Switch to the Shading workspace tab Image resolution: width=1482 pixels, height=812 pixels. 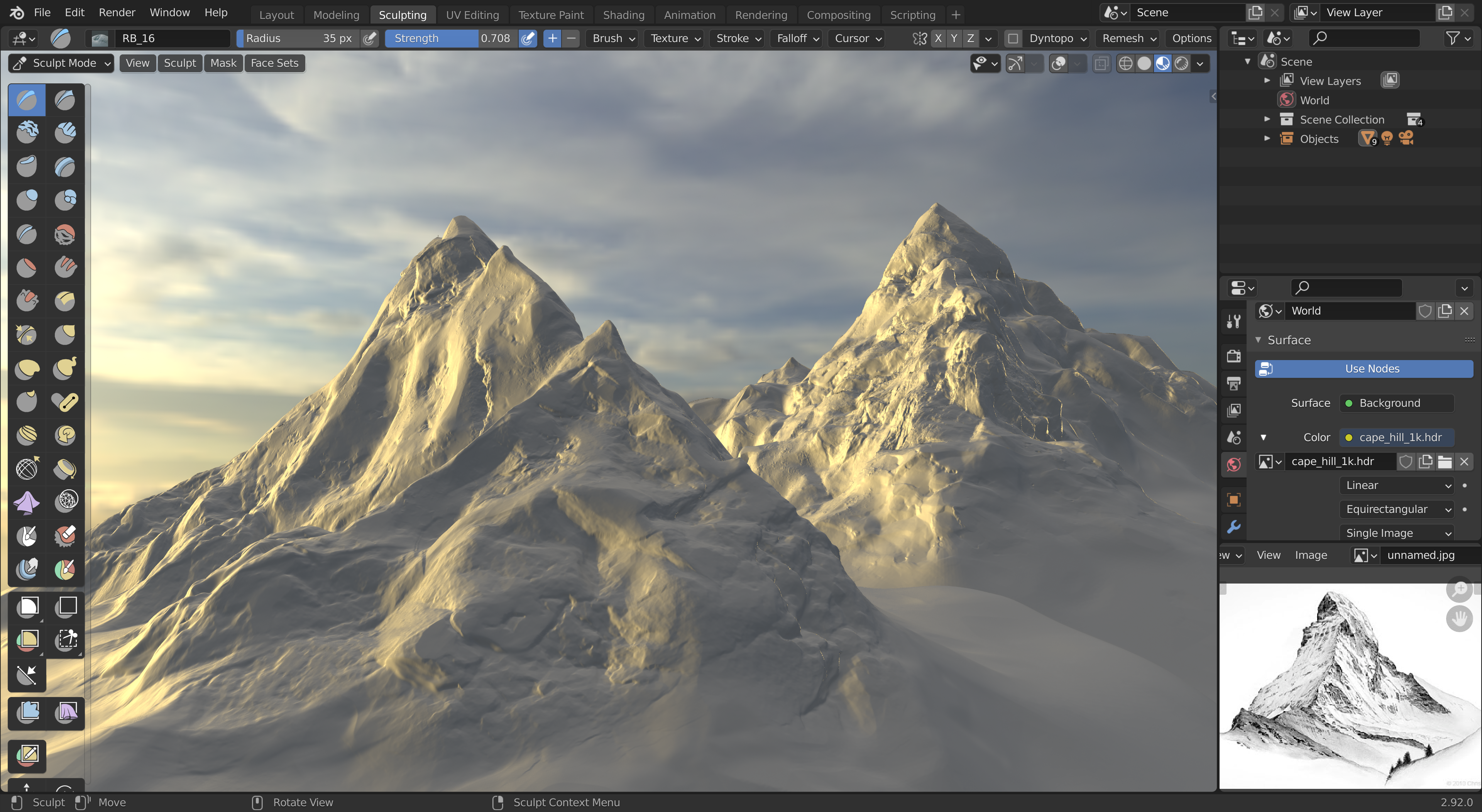(x=623, y=15)
